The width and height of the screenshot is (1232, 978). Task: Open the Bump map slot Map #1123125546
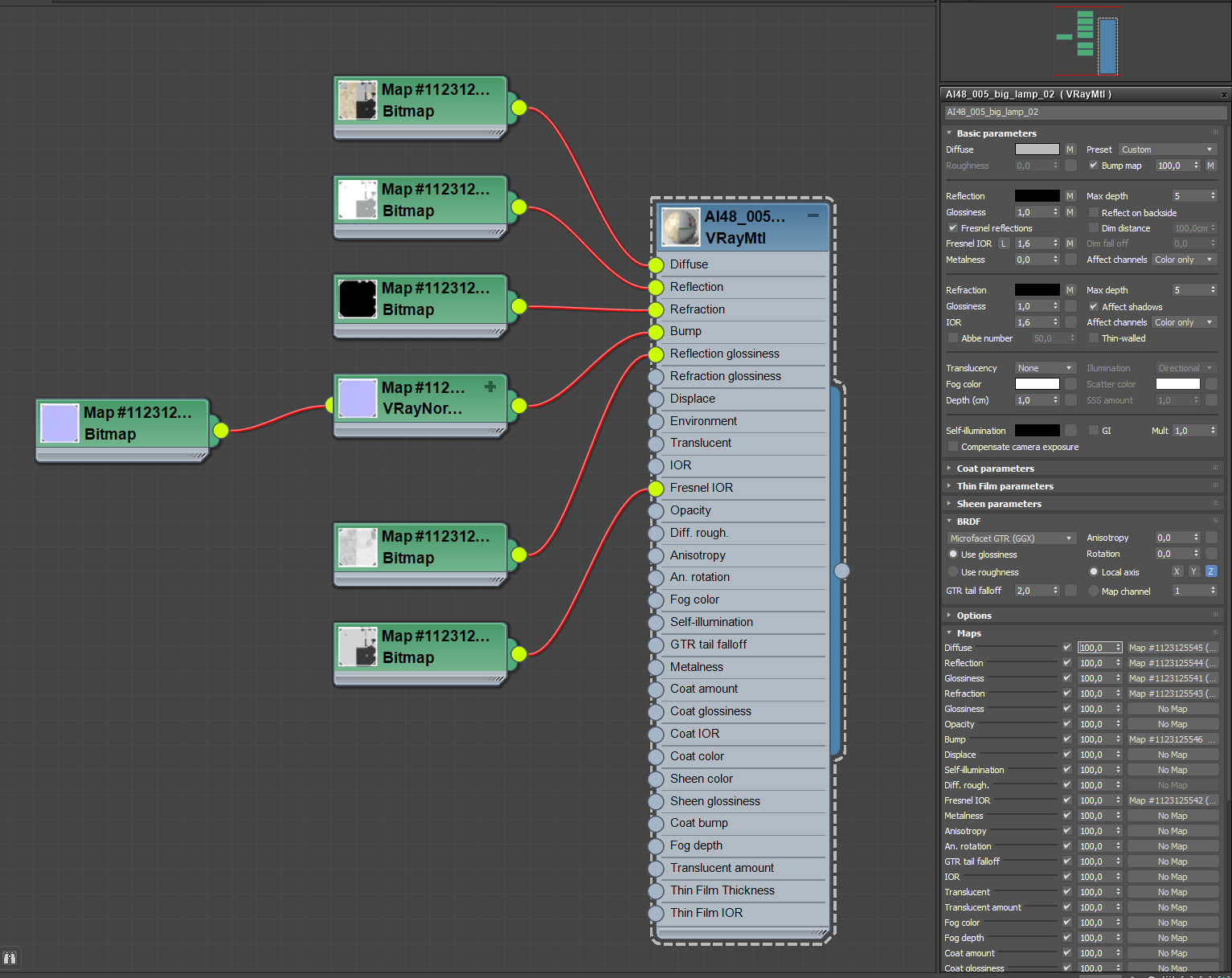[1173, 739]
